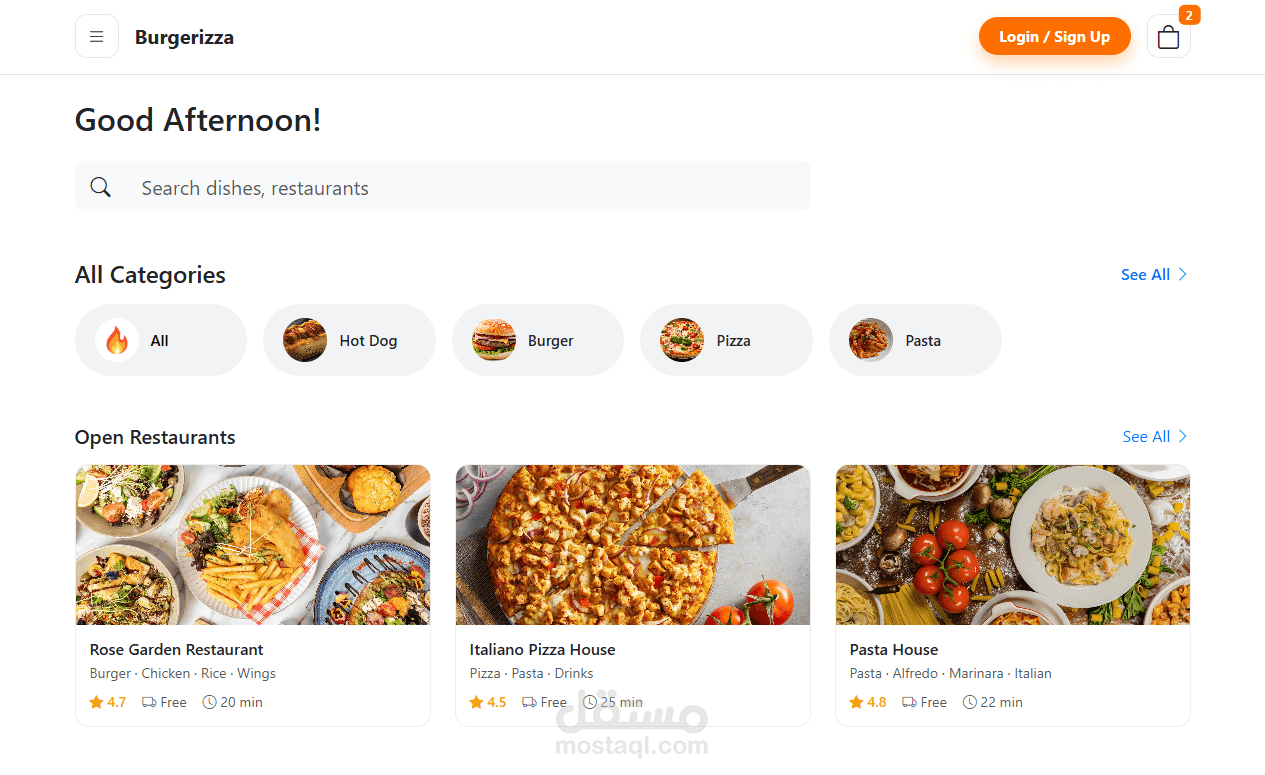Click the Pizza category image
The width and height of the screenshot is (1265, 775).
682,340
